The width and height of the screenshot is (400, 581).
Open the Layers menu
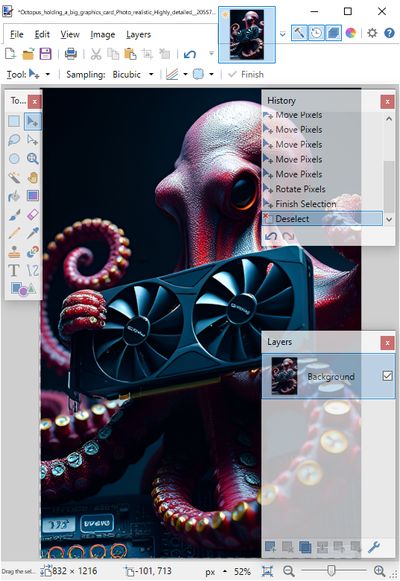(138, 34)
